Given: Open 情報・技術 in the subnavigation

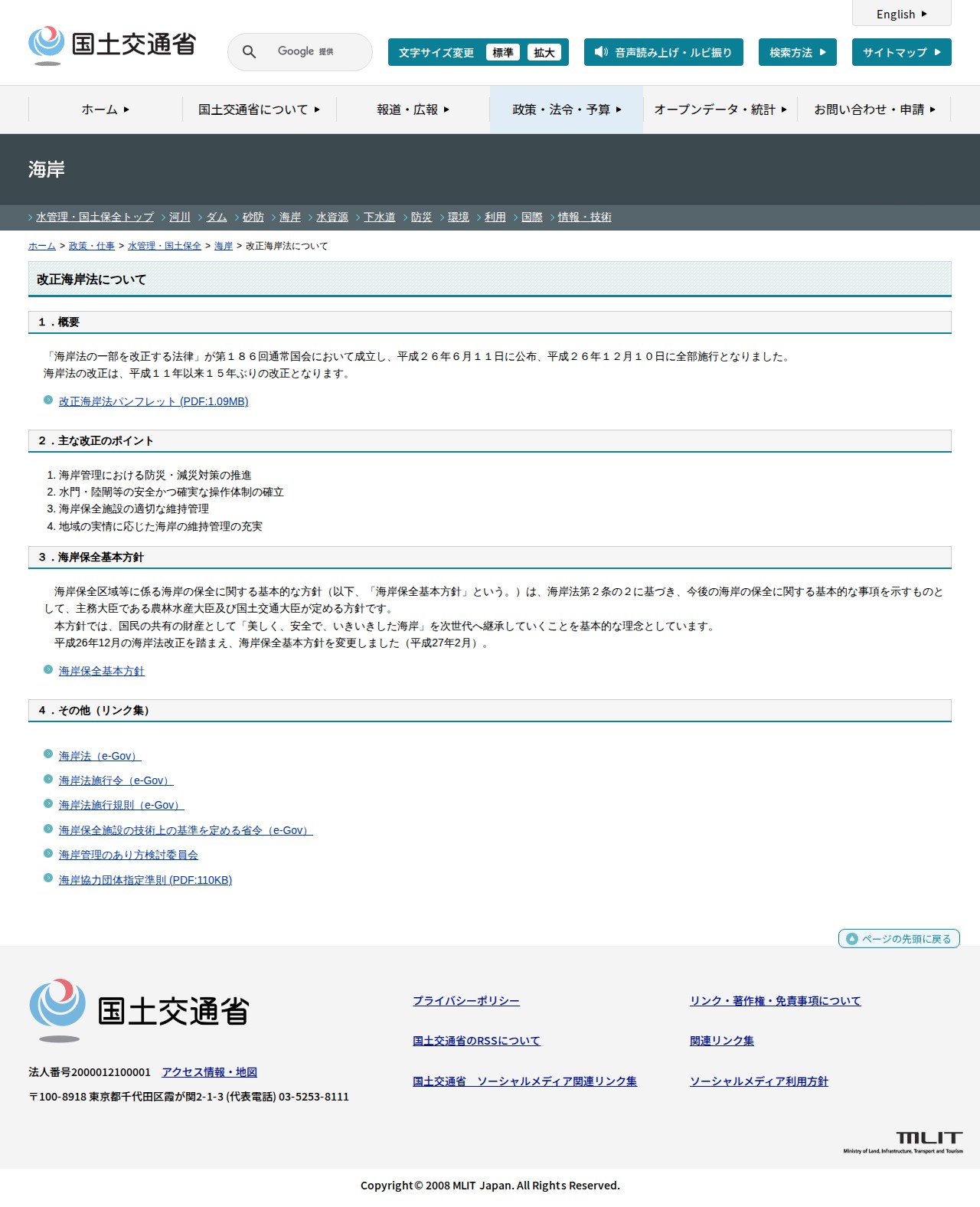Looking at the screenshot, I should click(585, 218).
